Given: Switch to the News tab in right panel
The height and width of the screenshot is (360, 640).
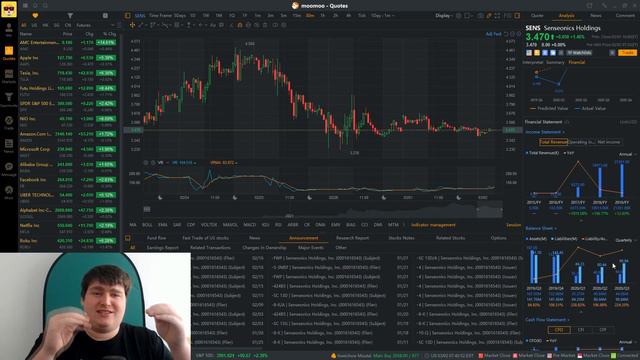Looking at the screenshot, I should pos(596,16).
